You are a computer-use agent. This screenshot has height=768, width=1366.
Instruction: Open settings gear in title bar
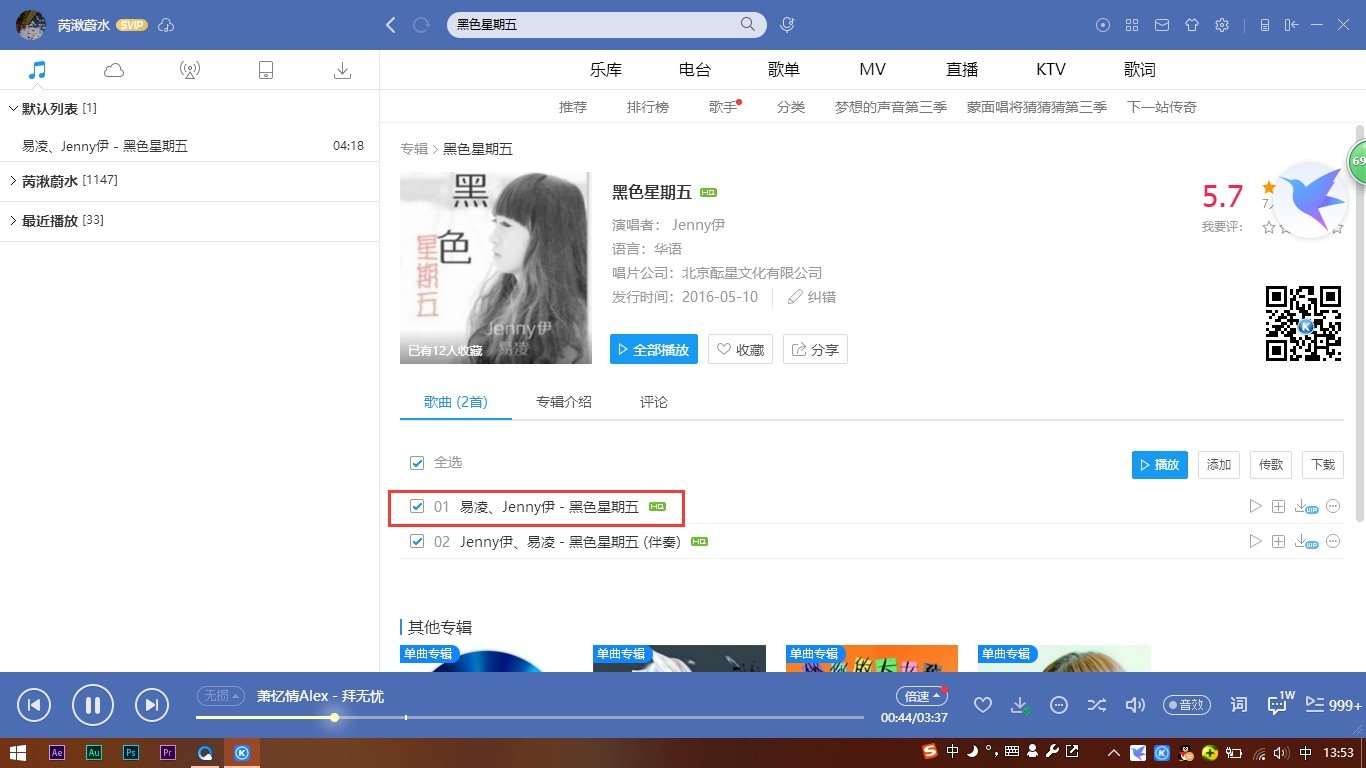pyautogui.click(x=1222, y=25)
